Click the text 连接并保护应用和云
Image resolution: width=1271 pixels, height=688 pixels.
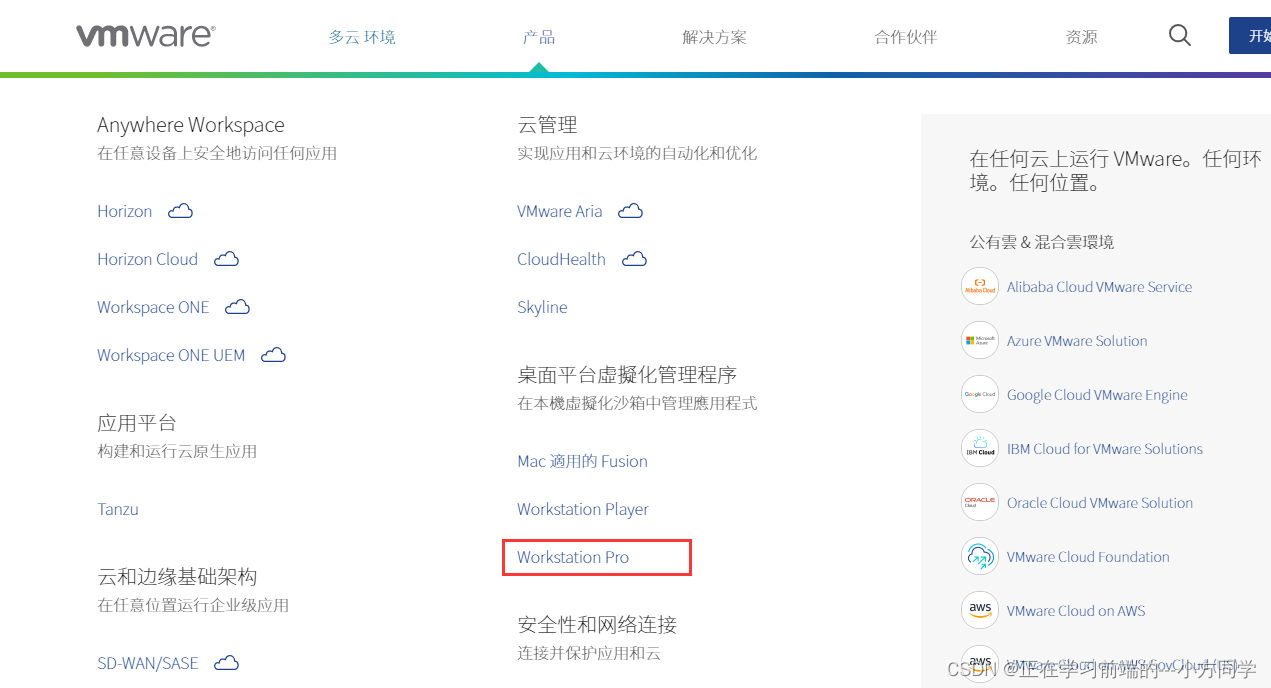589,653
